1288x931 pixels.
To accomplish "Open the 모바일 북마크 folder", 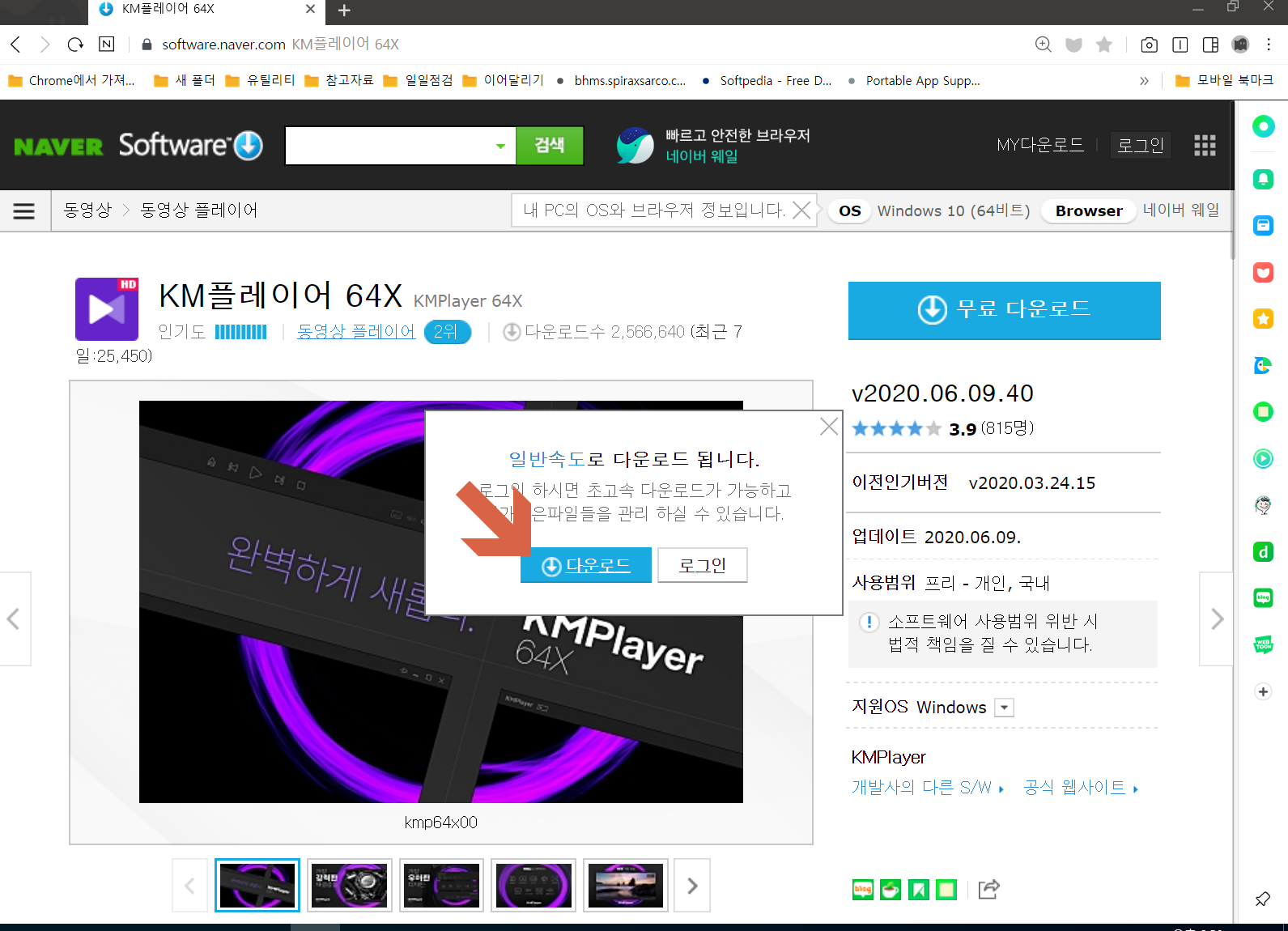I will click(x=1224, y=81).
